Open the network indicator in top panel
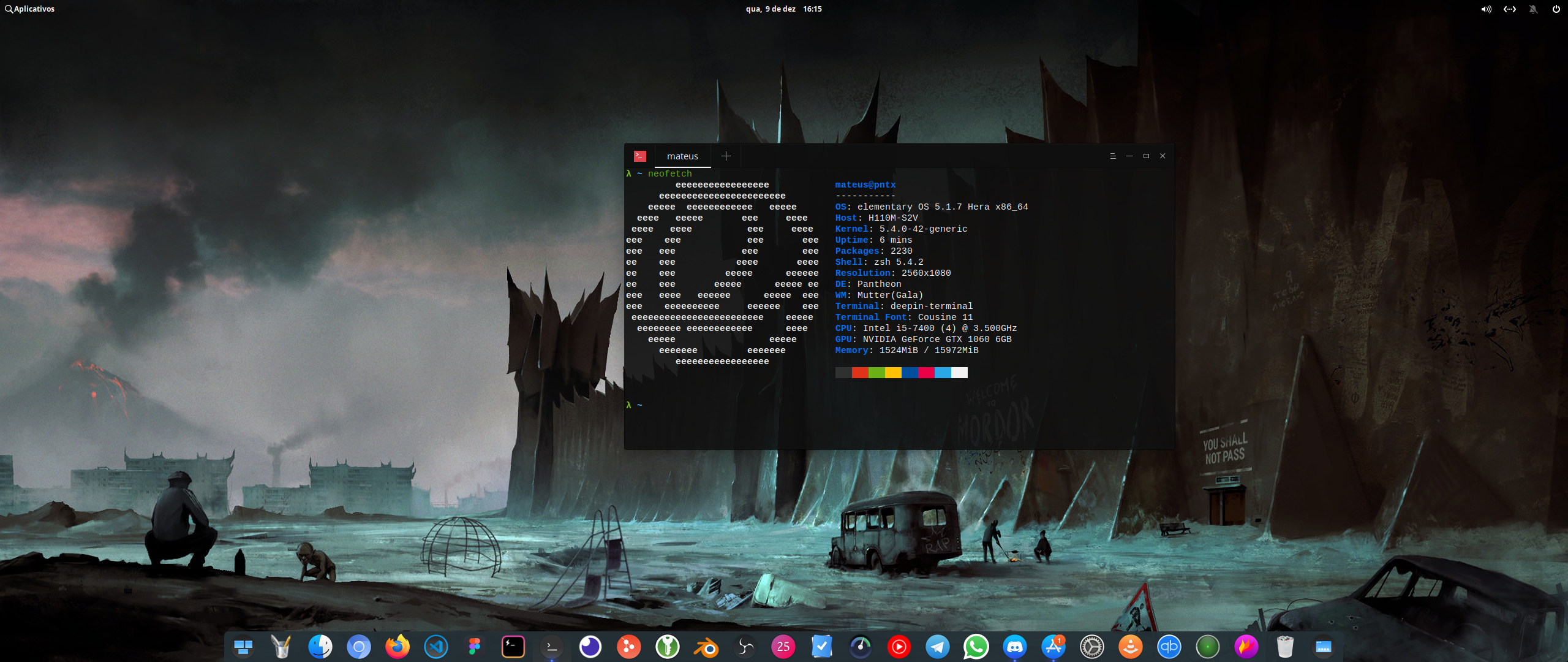The image size is (1568, 662). [x=1510, y=9]
